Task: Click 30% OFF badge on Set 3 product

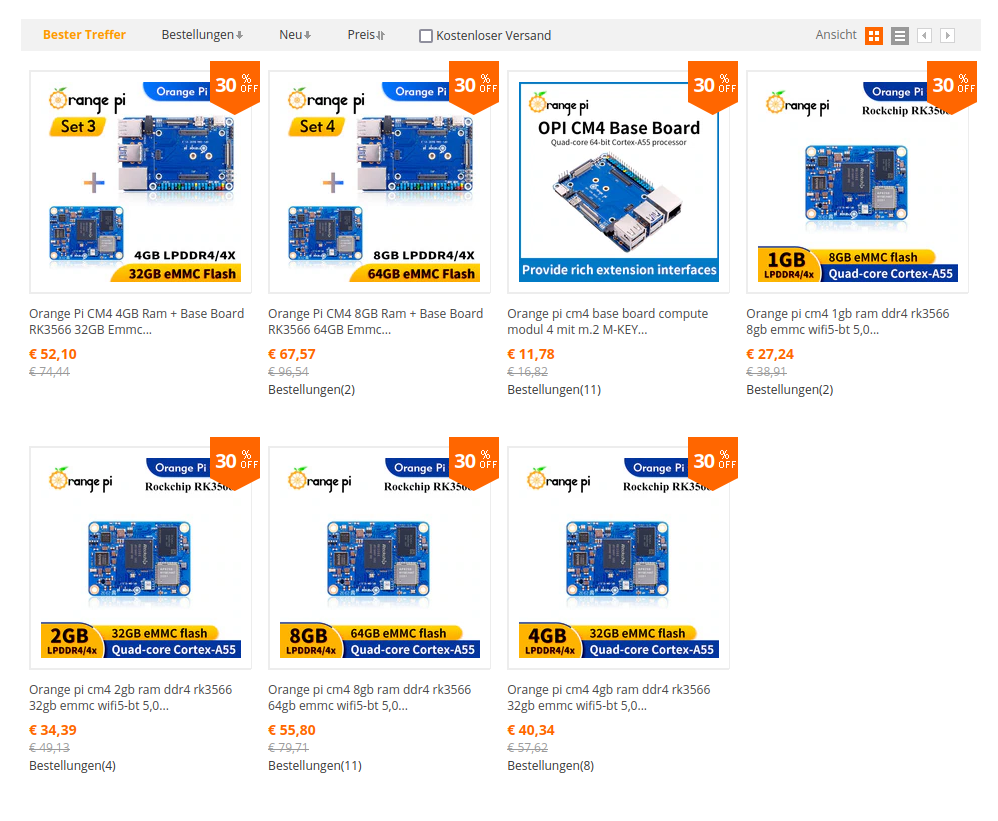Action: [x=235, y=86]
